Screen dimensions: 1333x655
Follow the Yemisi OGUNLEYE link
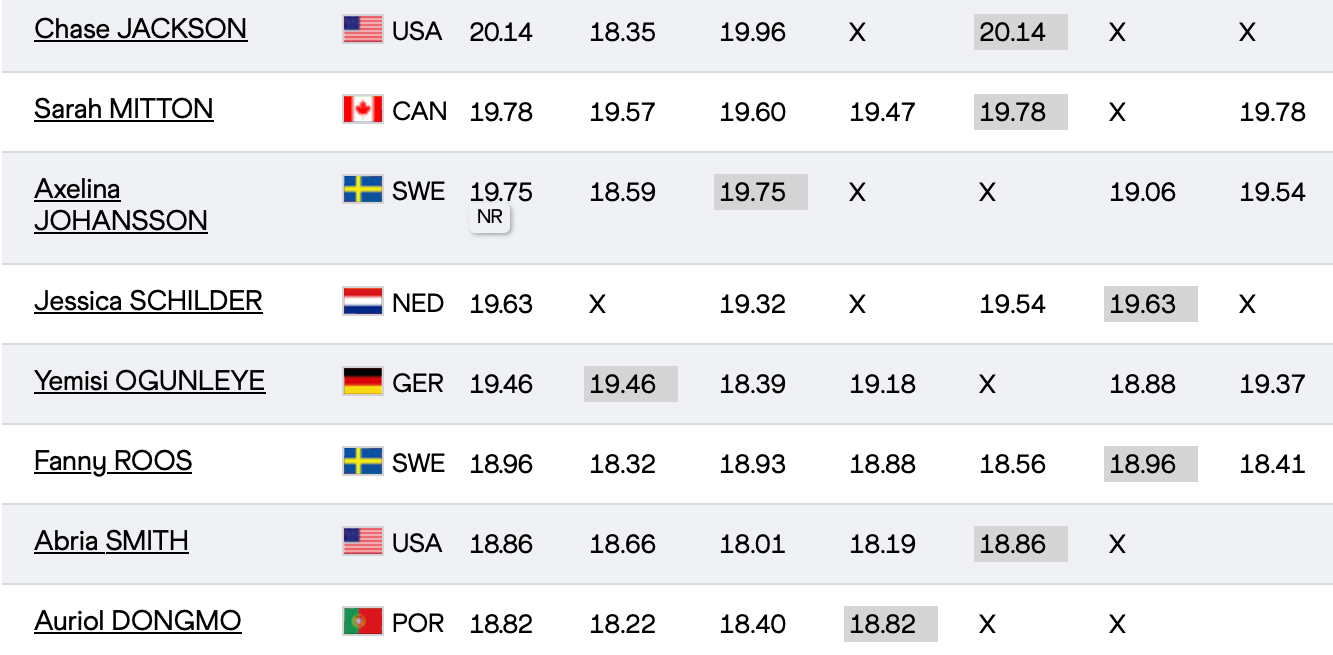(x=149, y=381)
